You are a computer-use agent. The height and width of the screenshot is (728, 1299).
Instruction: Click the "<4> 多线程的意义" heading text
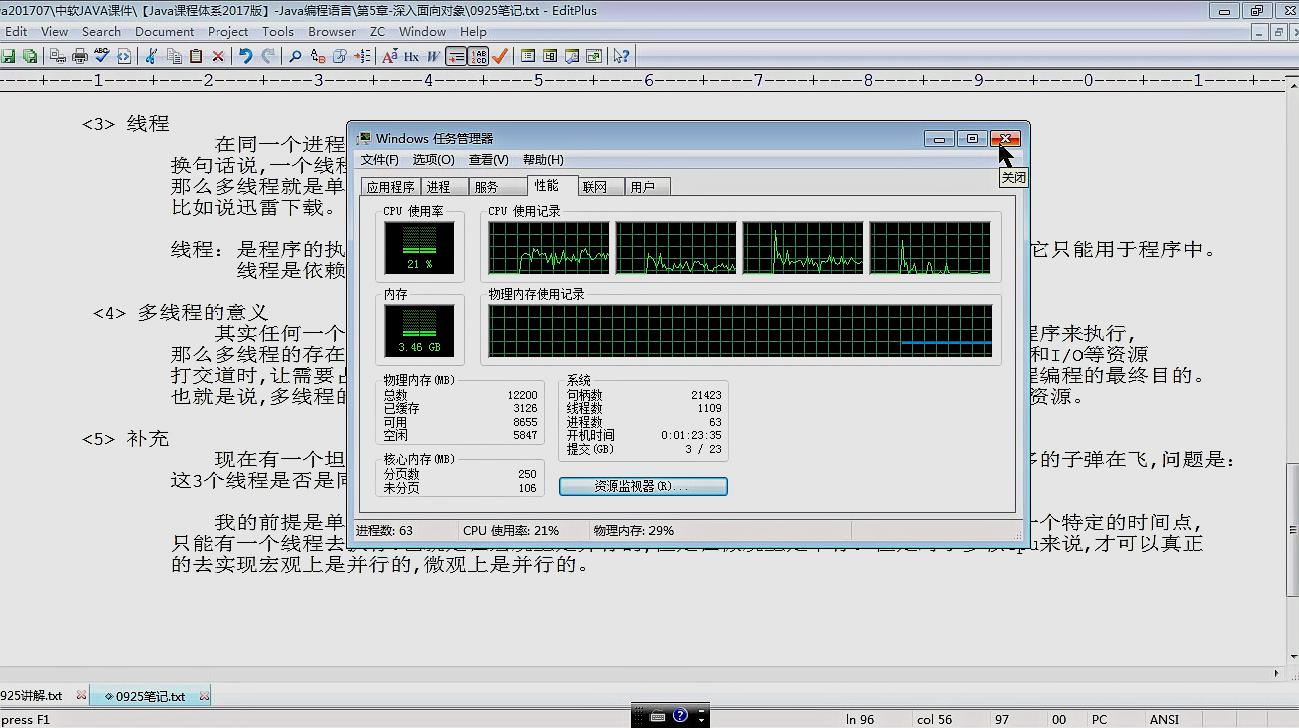click(181, 313)
